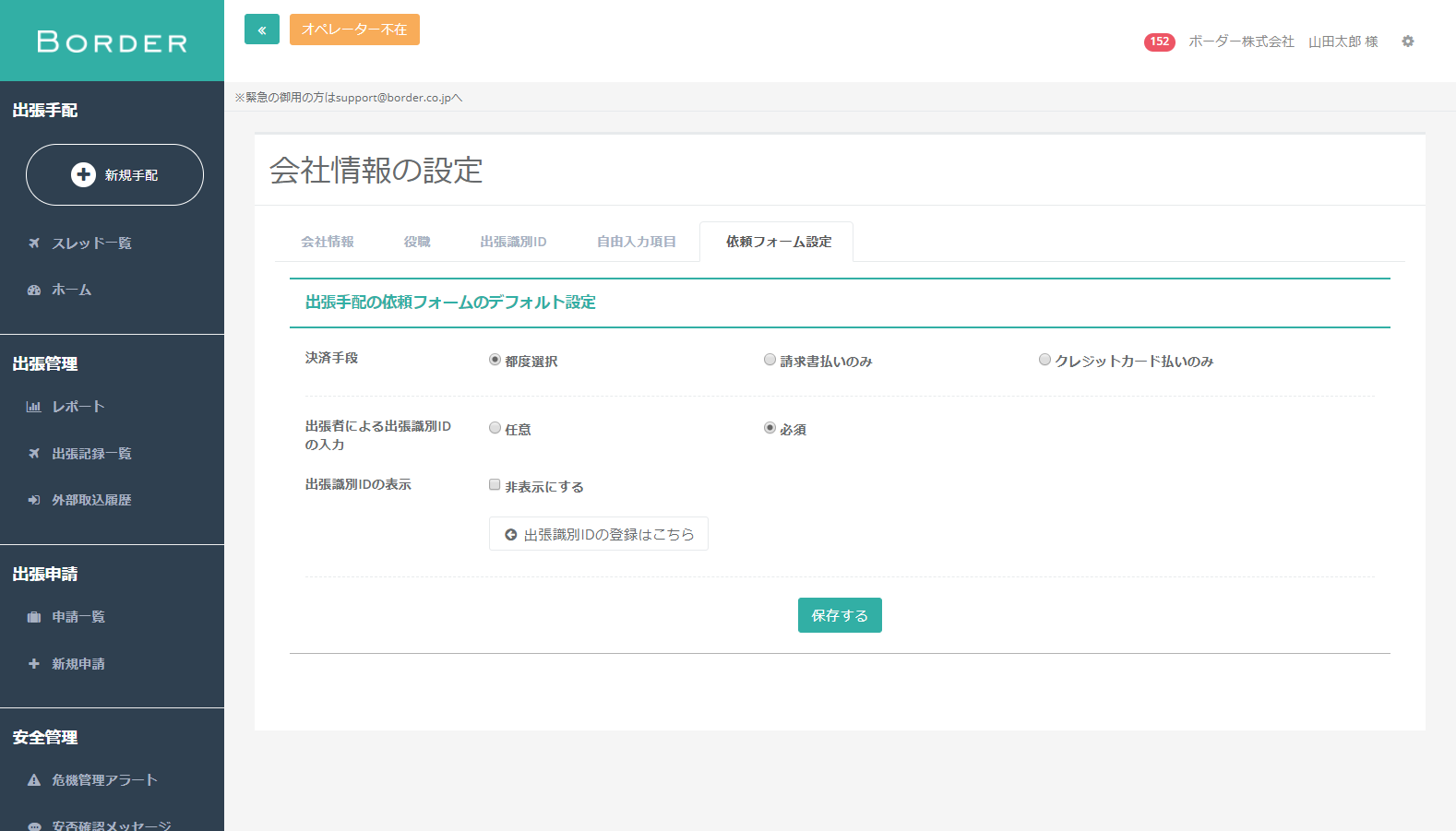Open 申請一覧 briefcase item in sidebar
The image size is (1456, 831).
(x=78, y=617)
